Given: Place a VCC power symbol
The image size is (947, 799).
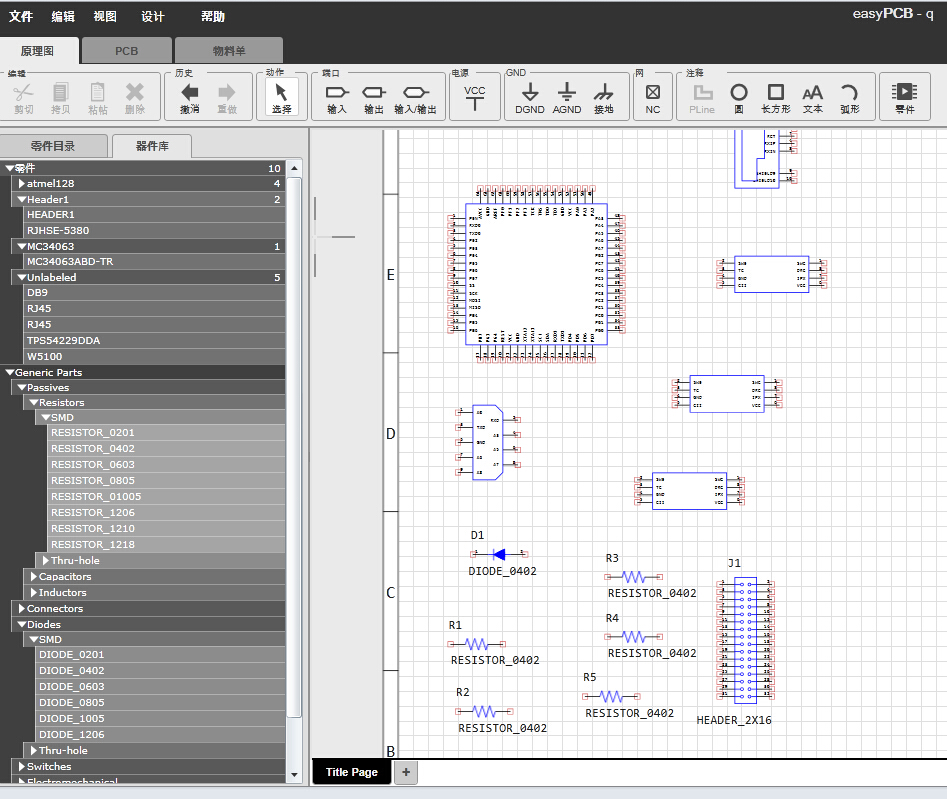Looking at the screenshot, I should (x=475, y=97).
